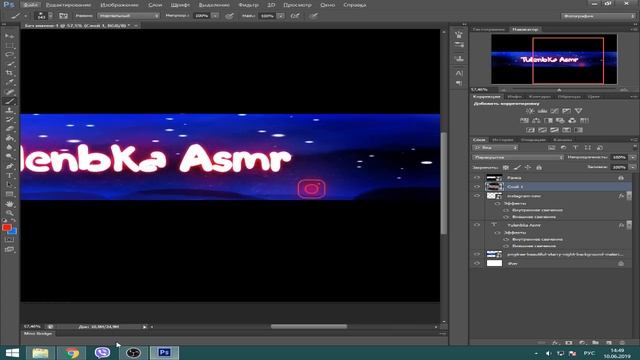This screenshot has height=360, width=640.
Task: Toggle layer filtering switch on or off
Action: [635, 147]
